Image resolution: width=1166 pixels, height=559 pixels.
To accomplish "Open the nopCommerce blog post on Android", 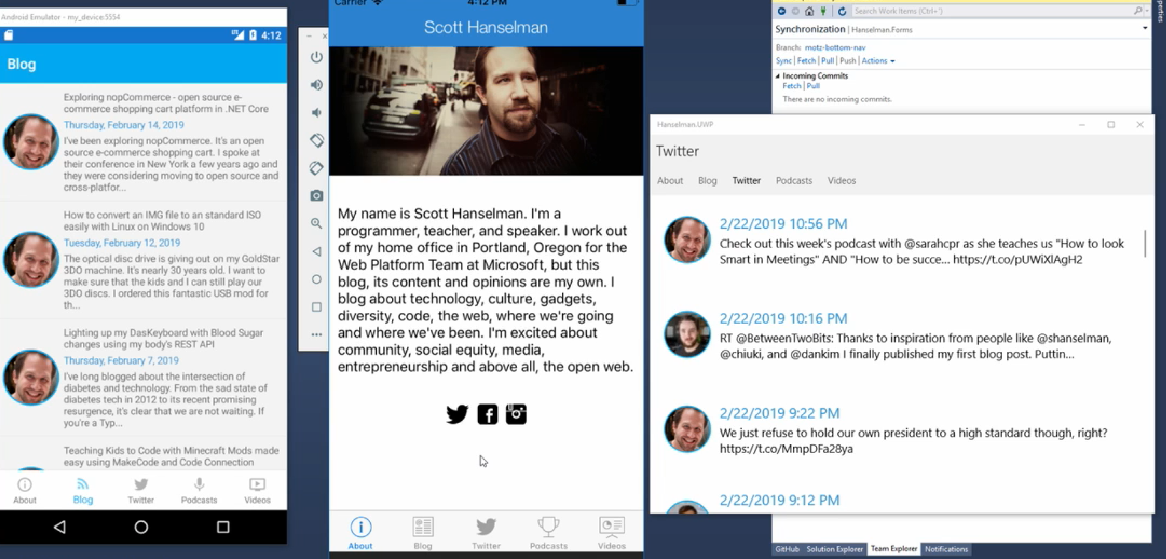I will tap(143, 142).
